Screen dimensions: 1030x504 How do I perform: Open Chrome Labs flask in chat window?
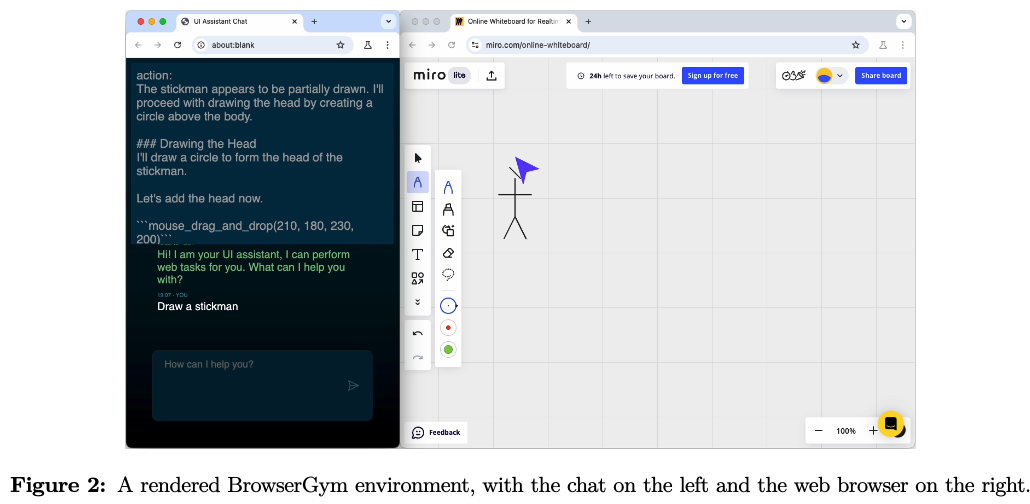point(369,45)
